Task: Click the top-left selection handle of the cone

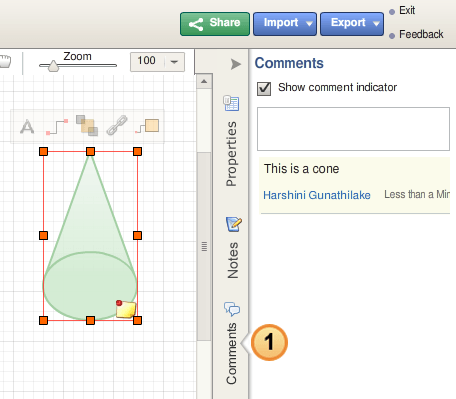Action: tap(43, 152)
